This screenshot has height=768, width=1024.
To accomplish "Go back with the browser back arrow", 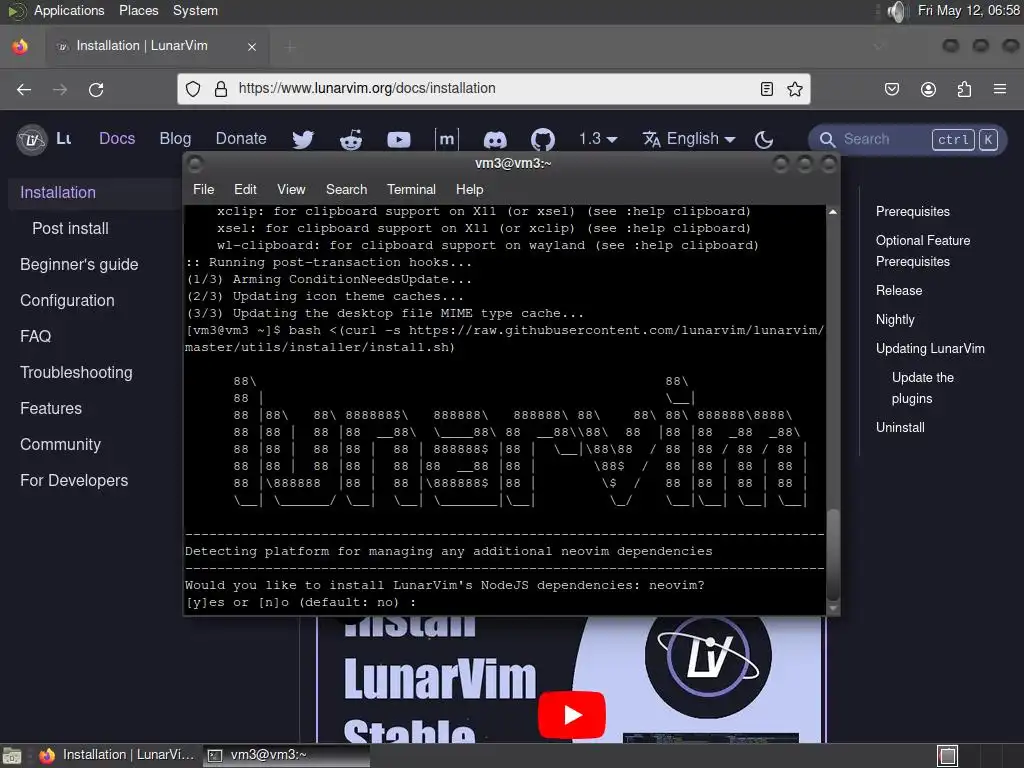I will 24,89.
